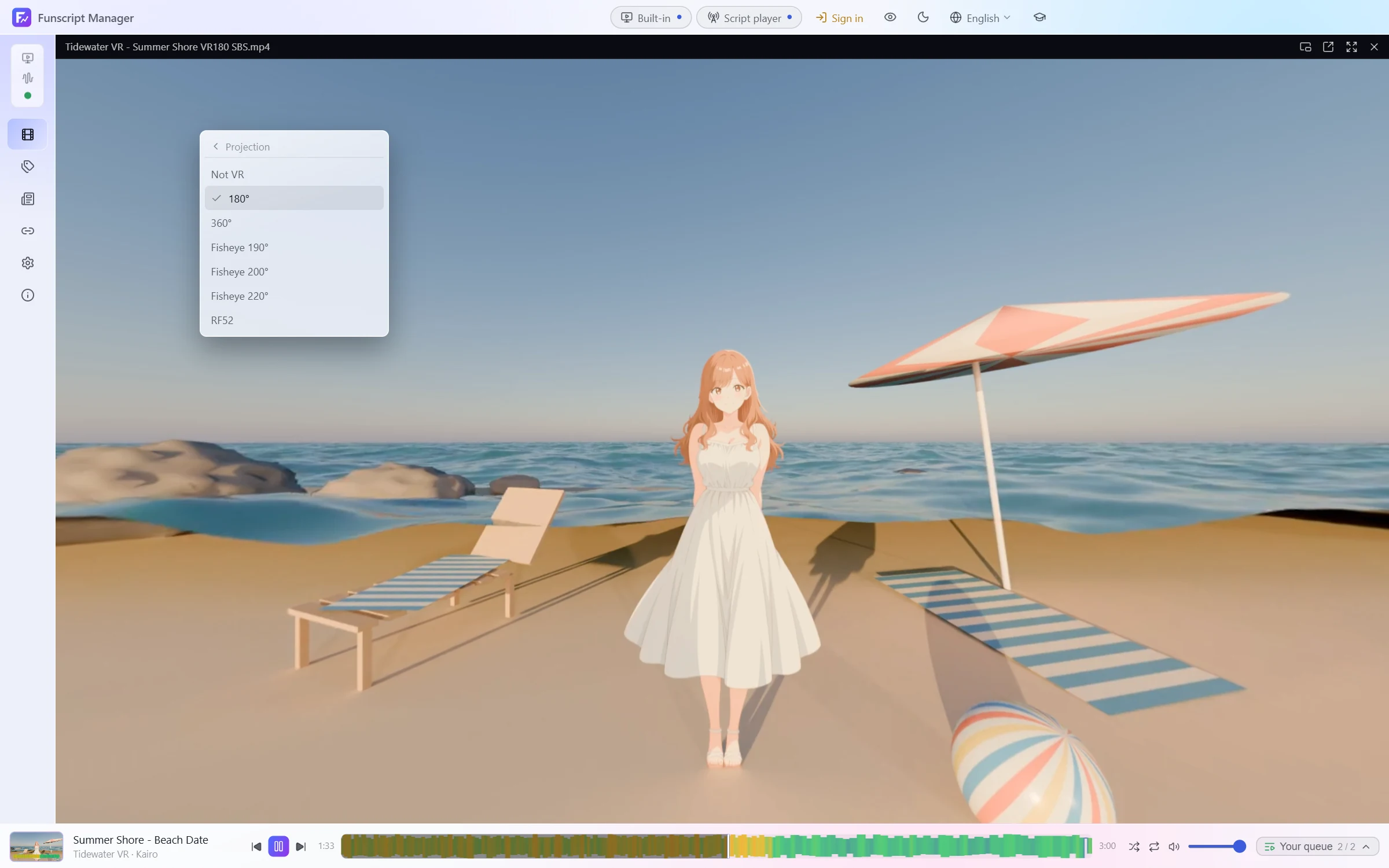
Task: Open settings gear in sidebar
Action: pos(28,263)
